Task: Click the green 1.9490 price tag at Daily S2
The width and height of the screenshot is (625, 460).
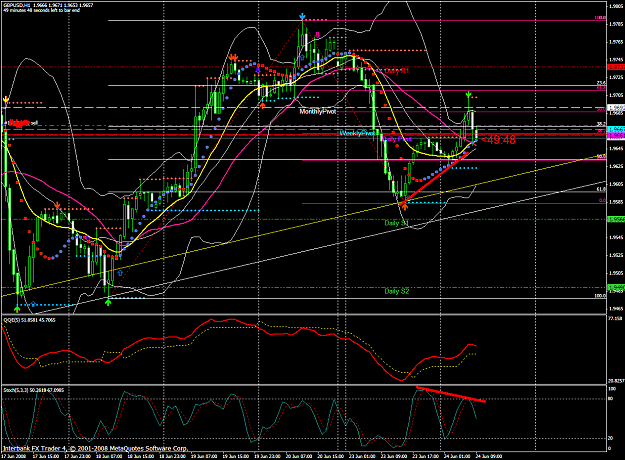Action: [x=616, y=287]
